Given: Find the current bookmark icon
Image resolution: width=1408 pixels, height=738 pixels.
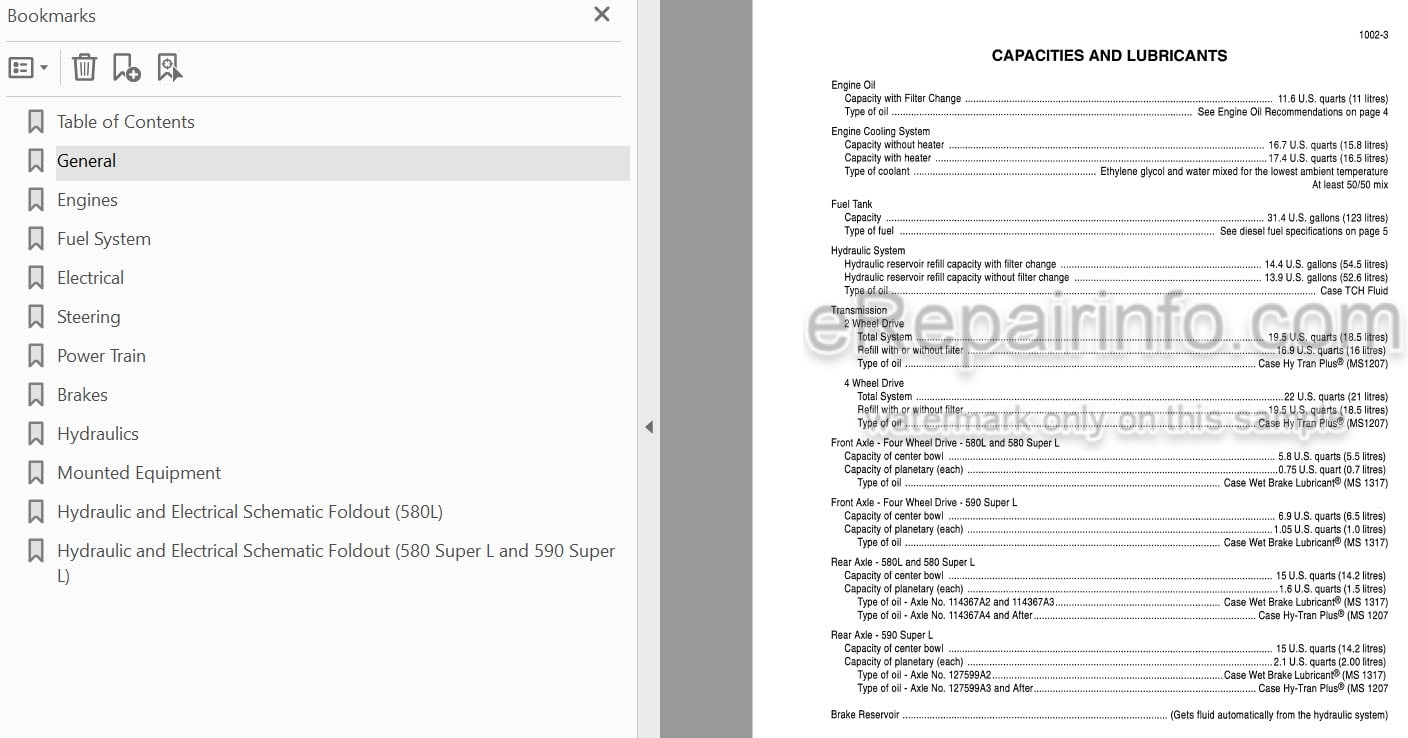Looking at the screenshot, I should point(170,68).
